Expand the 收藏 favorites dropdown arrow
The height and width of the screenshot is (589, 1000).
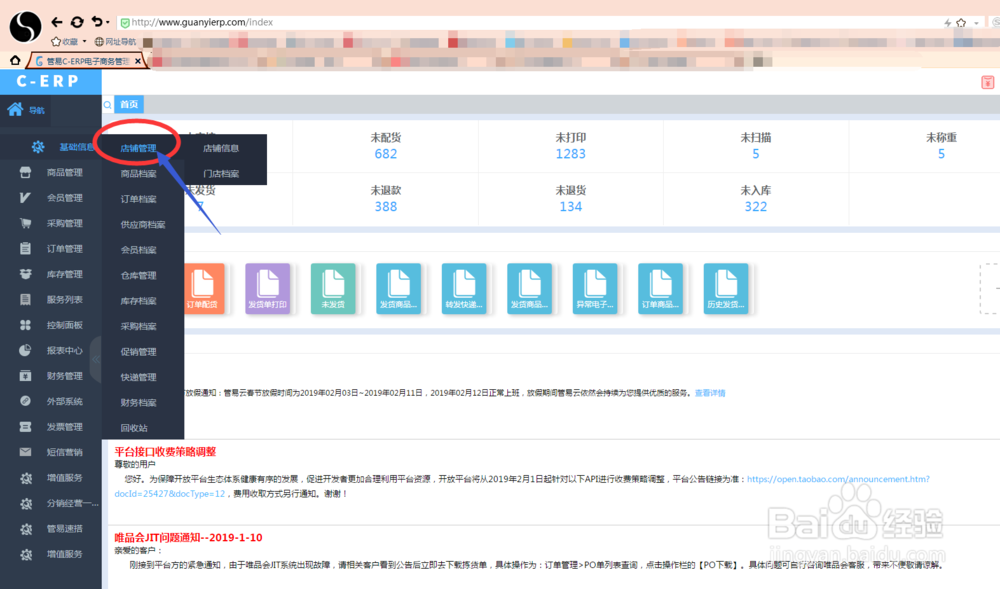(x=84, y=41)
